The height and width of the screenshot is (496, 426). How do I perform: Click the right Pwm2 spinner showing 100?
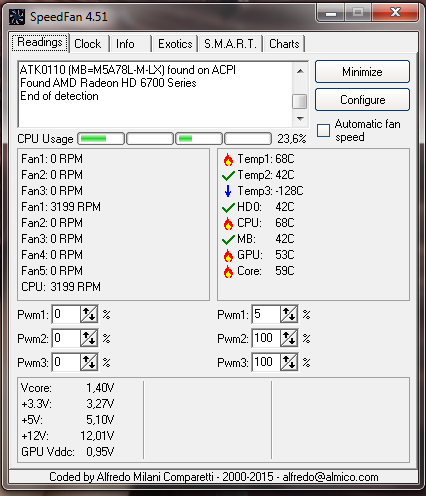[x=289, y=338]
